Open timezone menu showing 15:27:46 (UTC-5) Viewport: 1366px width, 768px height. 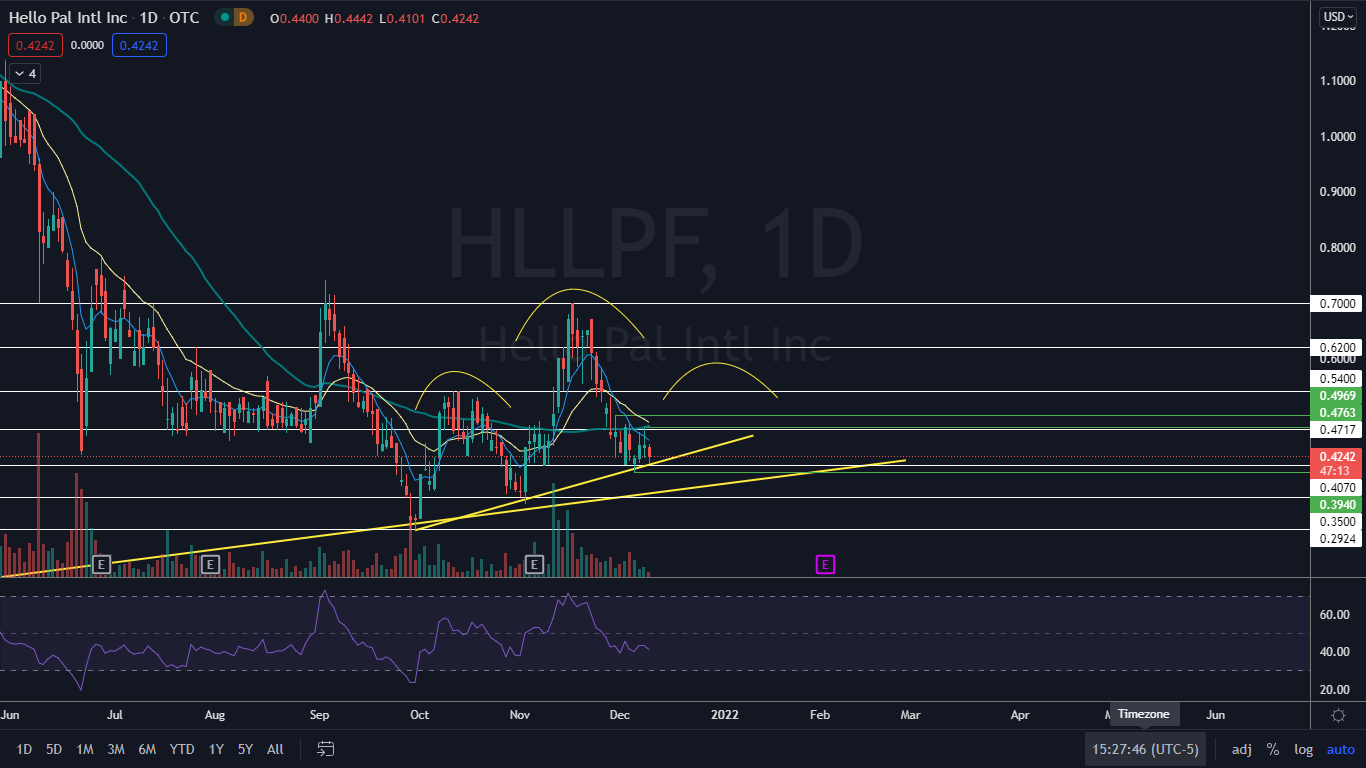click(x=1145, y=749)
